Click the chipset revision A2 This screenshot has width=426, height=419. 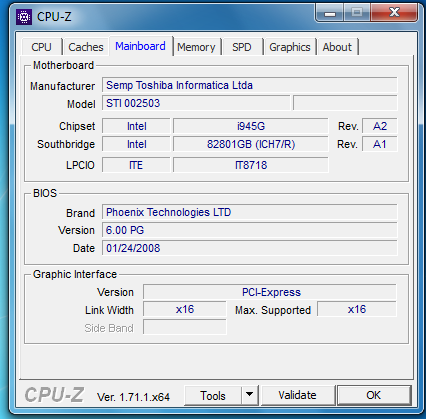(x=380, y=126)
